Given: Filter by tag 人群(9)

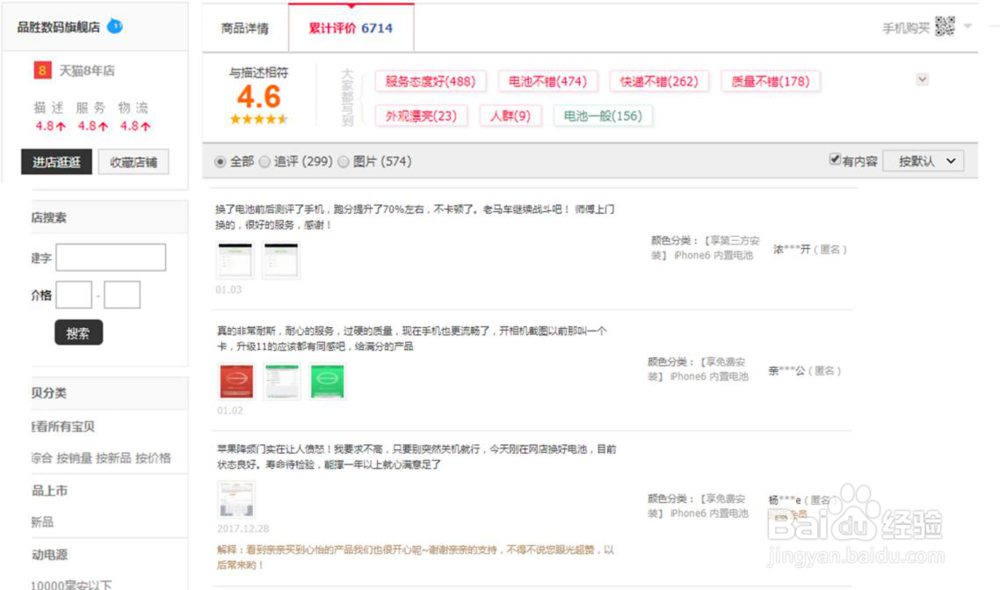Looking at the screenshot, I should pyautogui.click(x=510, y=116).
